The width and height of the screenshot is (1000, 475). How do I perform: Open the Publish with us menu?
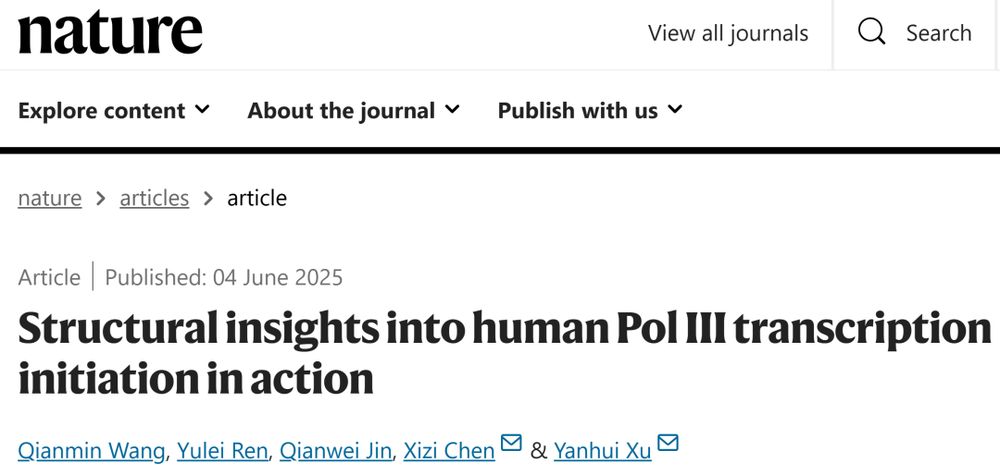577,110
